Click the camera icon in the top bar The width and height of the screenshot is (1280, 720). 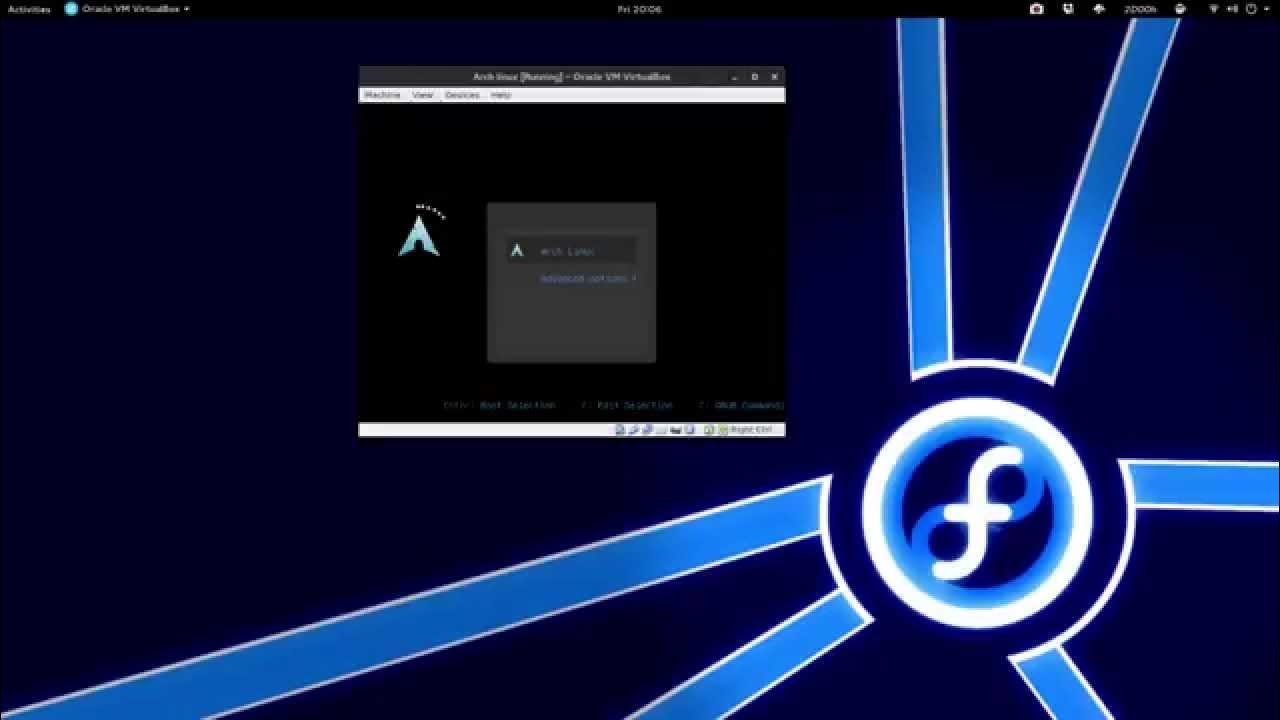click(x=1036, y=9)
